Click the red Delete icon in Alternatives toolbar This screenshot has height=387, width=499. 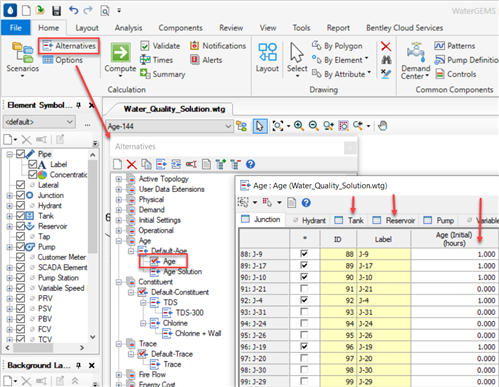(132, 164)
